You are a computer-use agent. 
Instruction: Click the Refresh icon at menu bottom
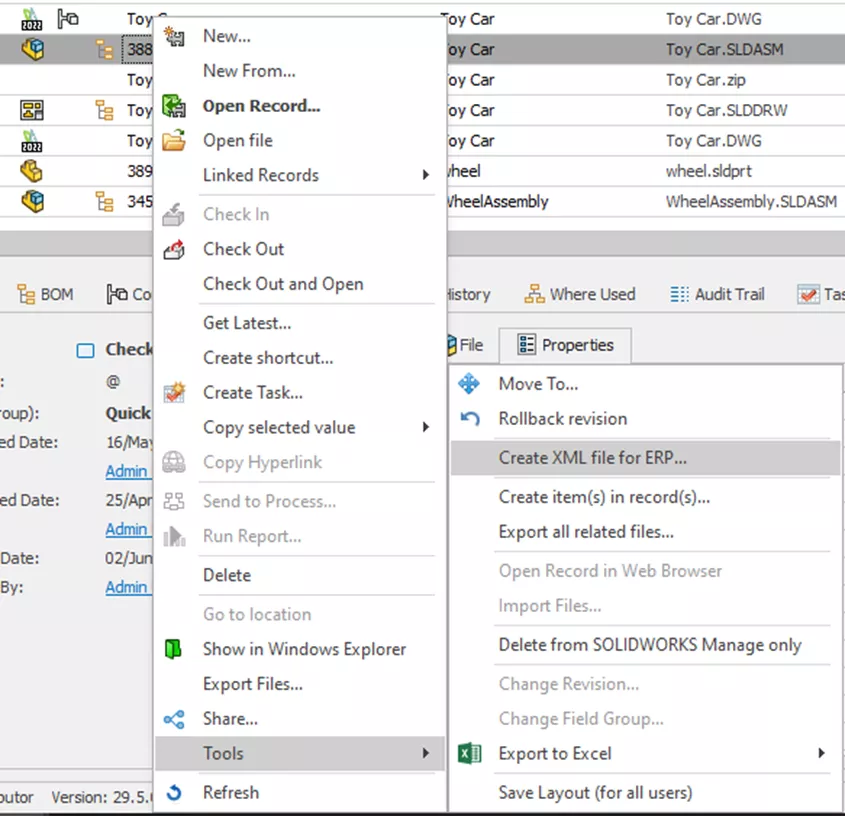[174, 793]
